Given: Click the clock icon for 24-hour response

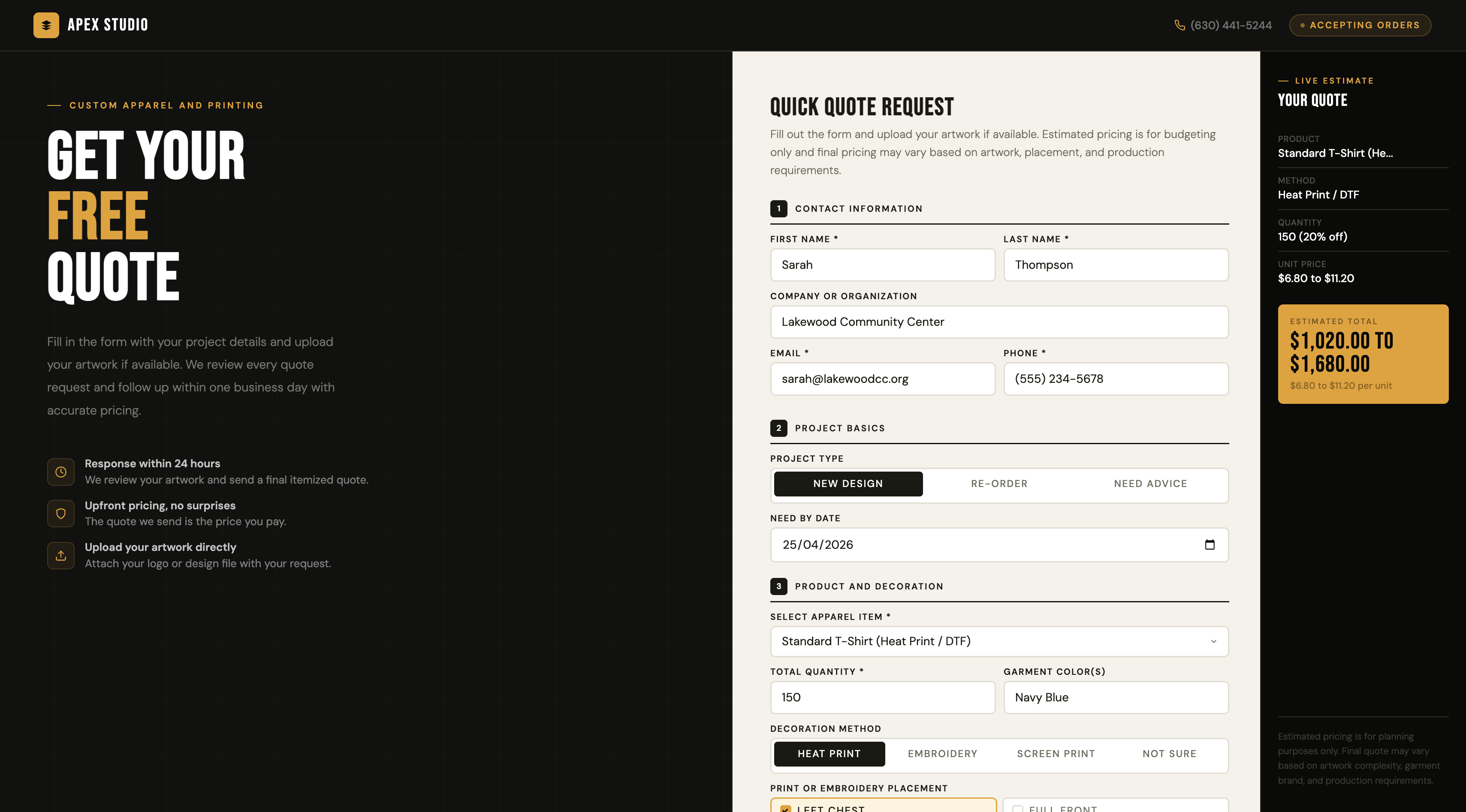Looking at the screenshot, I should [x=61, y=472].
